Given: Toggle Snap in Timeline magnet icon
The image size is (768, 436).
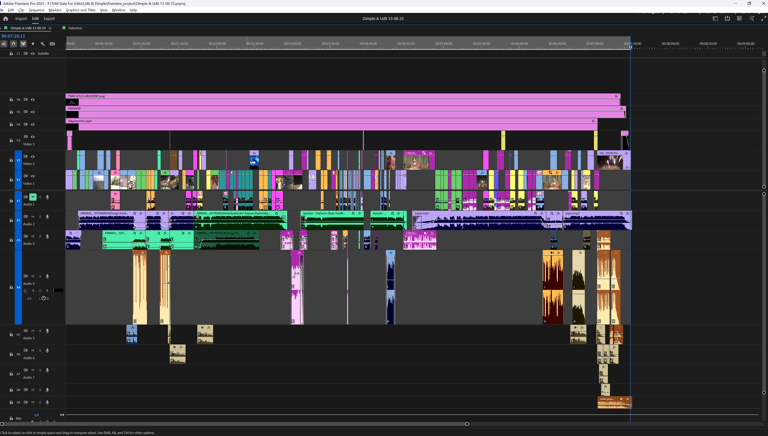Looking at the screenshot, I should [x=14, y=44].
